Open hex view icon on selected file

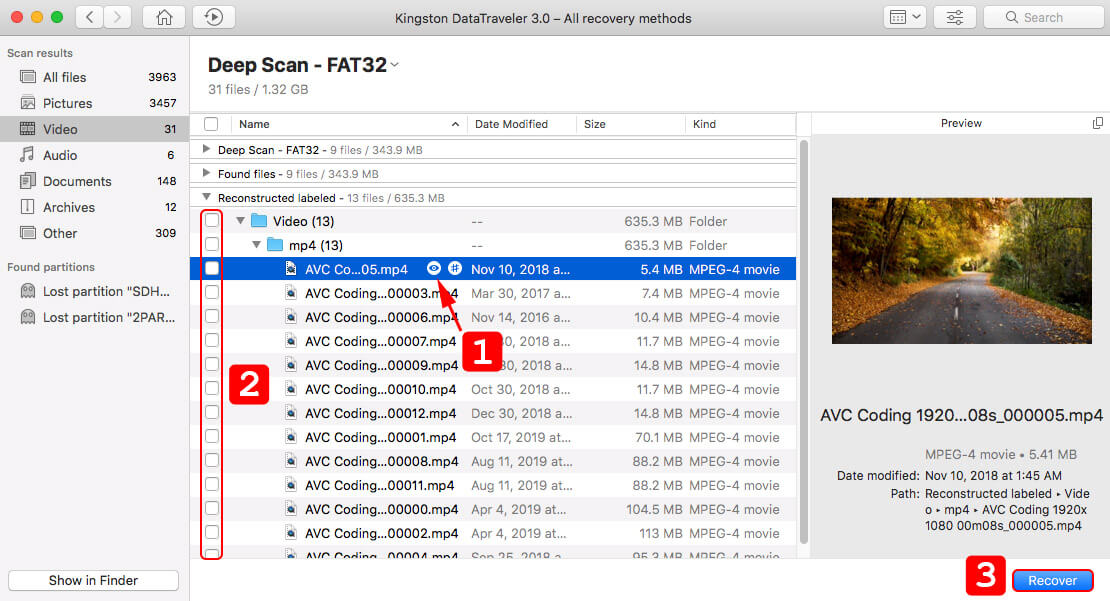coord(455,268)
